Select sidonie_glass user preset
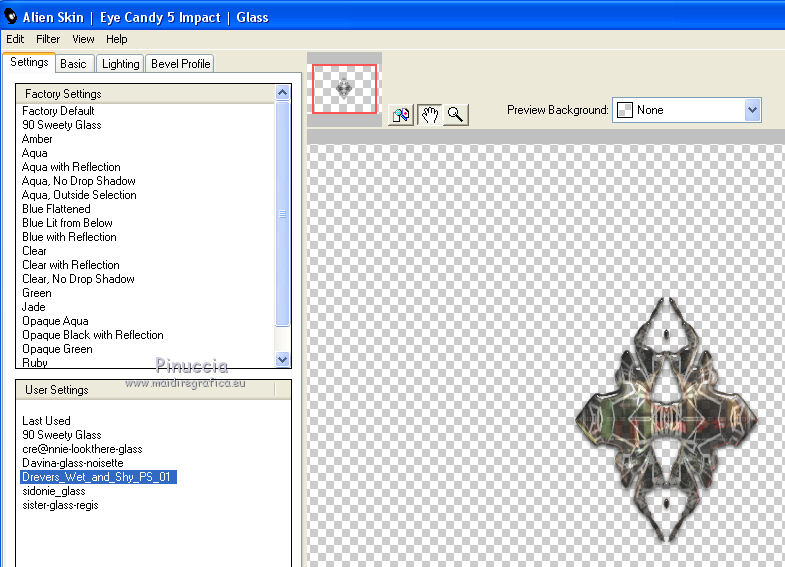 (54, 491)
